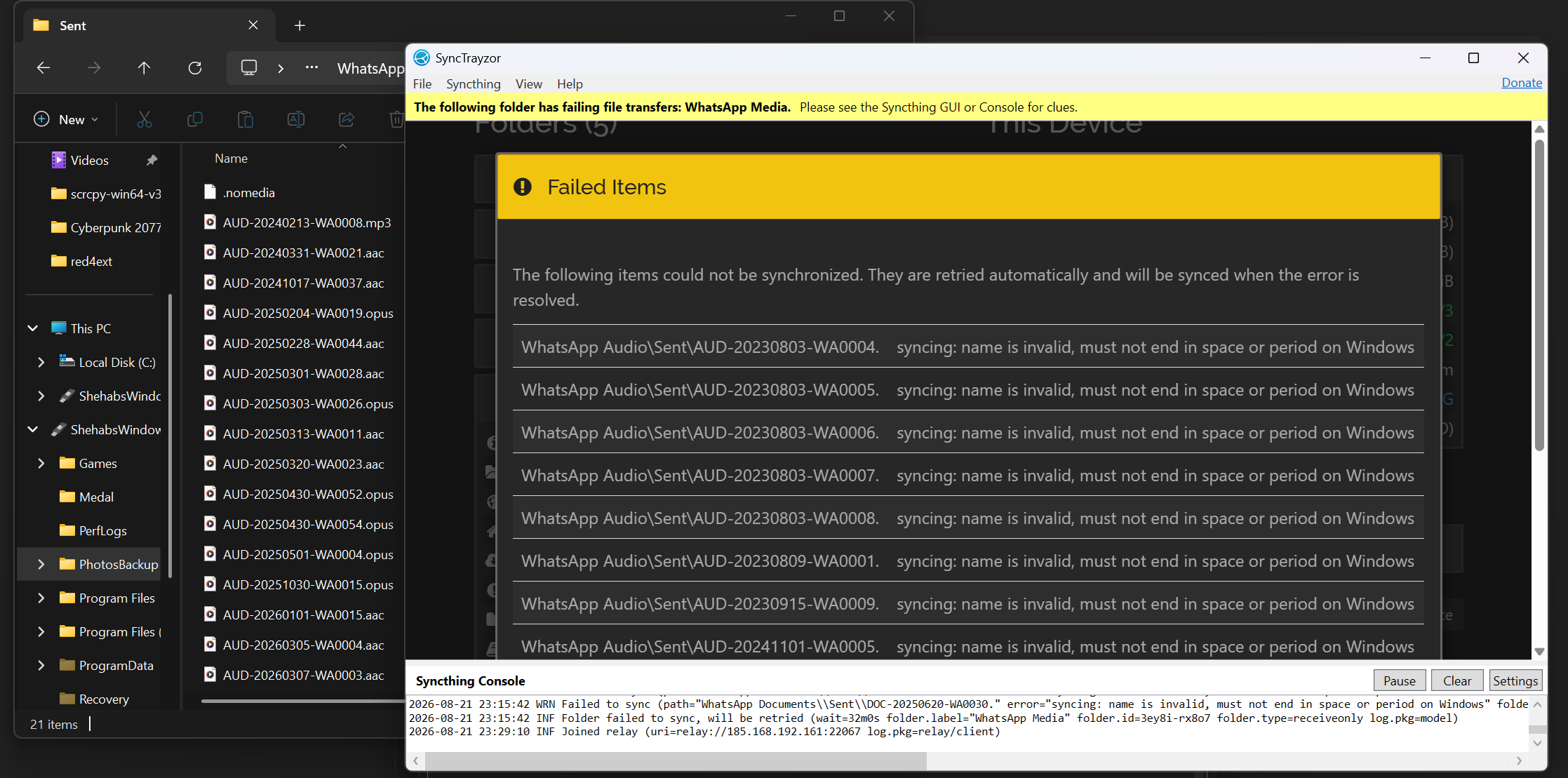
Task: Click the Copy icon in Explorer toolbar
Action: 195,119
